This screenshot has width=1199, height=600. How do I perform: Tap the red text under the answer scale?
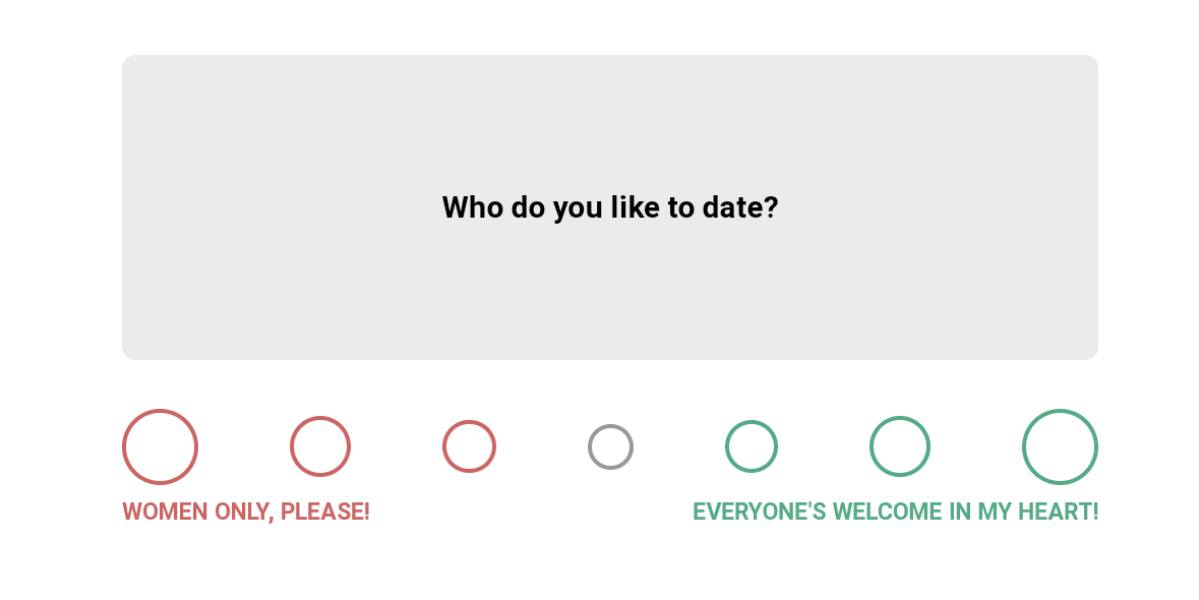tap(246, 512)
